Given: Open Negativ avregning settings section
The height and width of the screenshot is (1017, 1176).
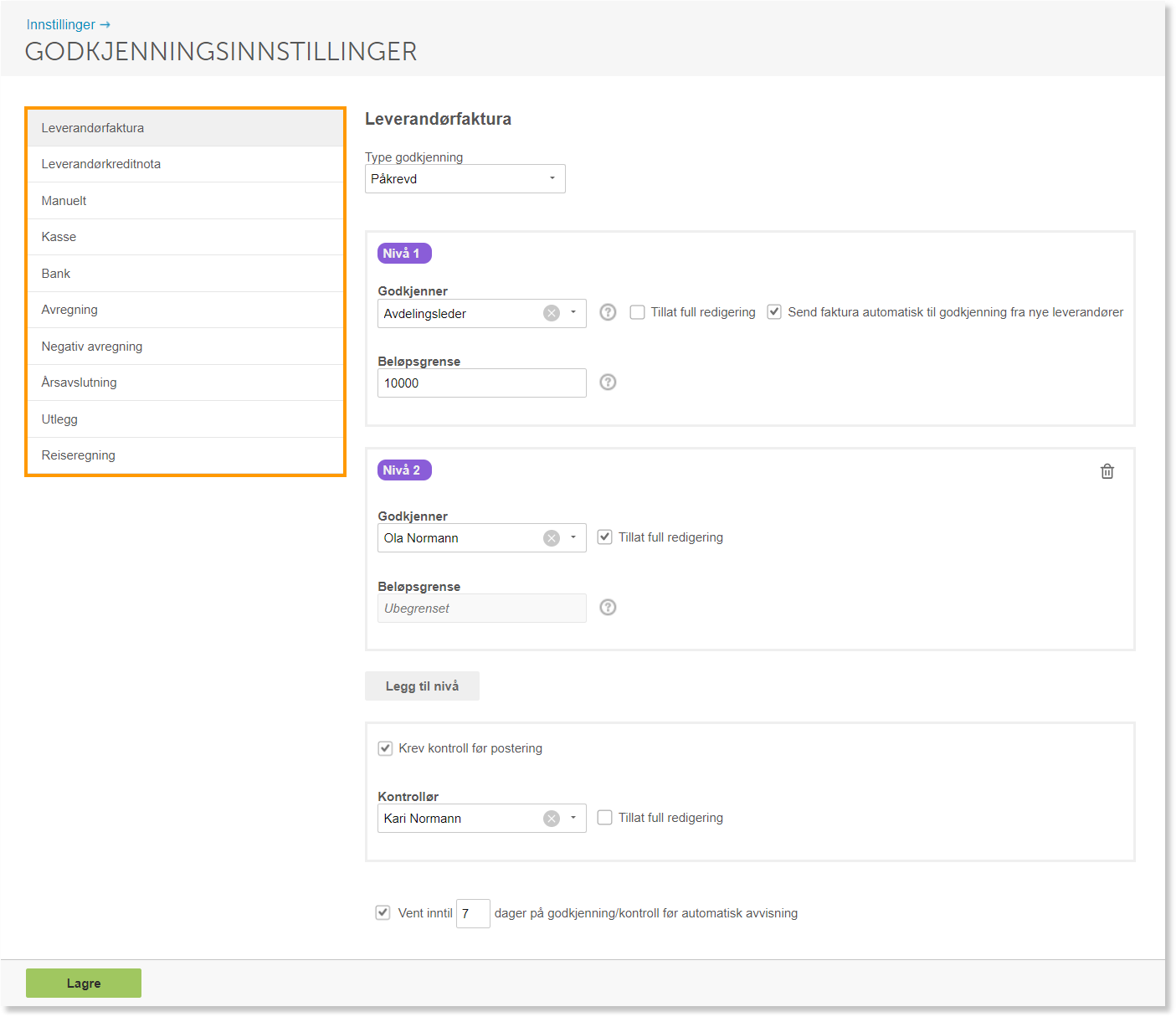Looking at the screenshot, I should click(186, 347).
